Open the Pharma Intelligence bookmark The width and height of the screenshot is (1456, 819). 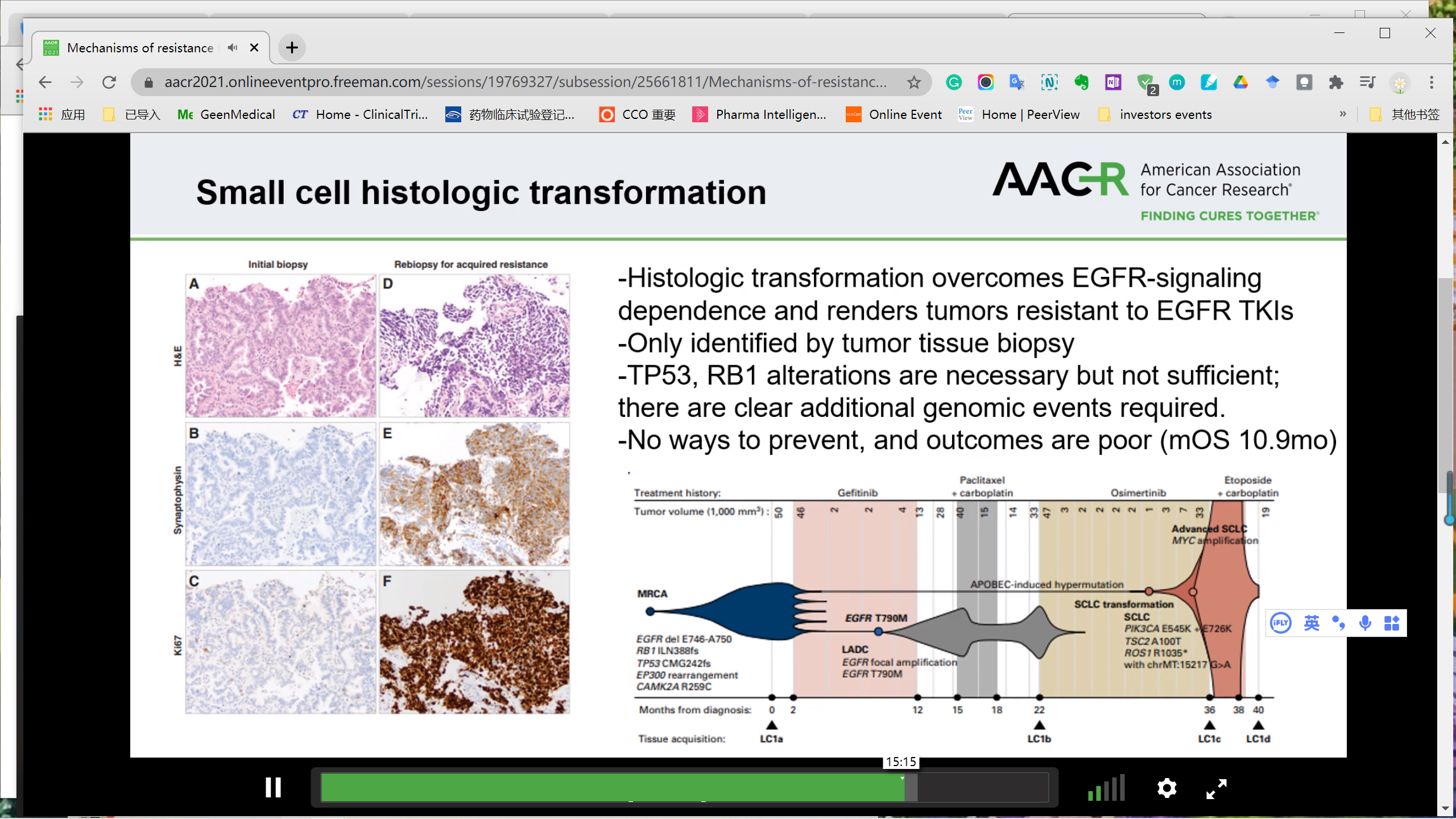(759, 114)
